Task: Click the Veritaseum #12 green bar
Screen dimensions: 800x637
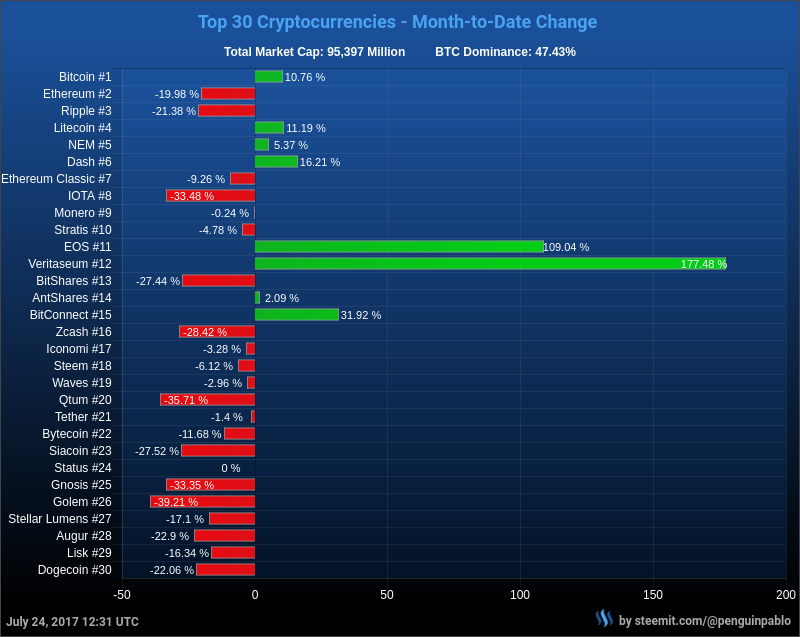Action: [490, 264]
